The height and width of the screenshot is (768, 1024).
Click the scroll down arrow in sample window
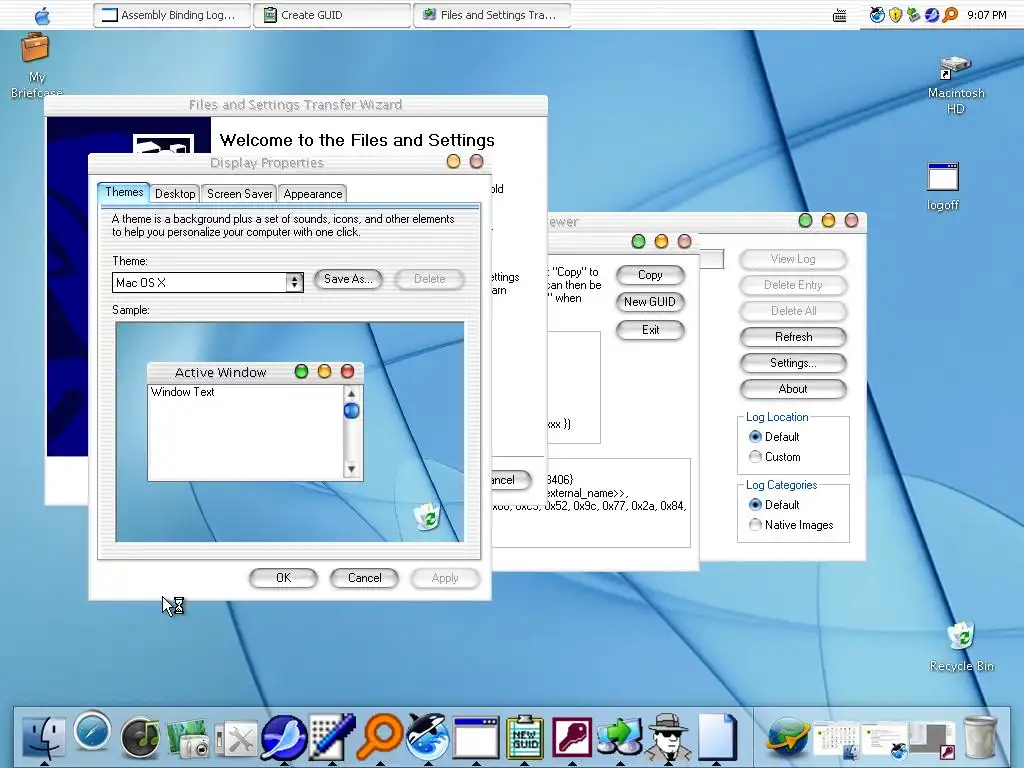351,468
